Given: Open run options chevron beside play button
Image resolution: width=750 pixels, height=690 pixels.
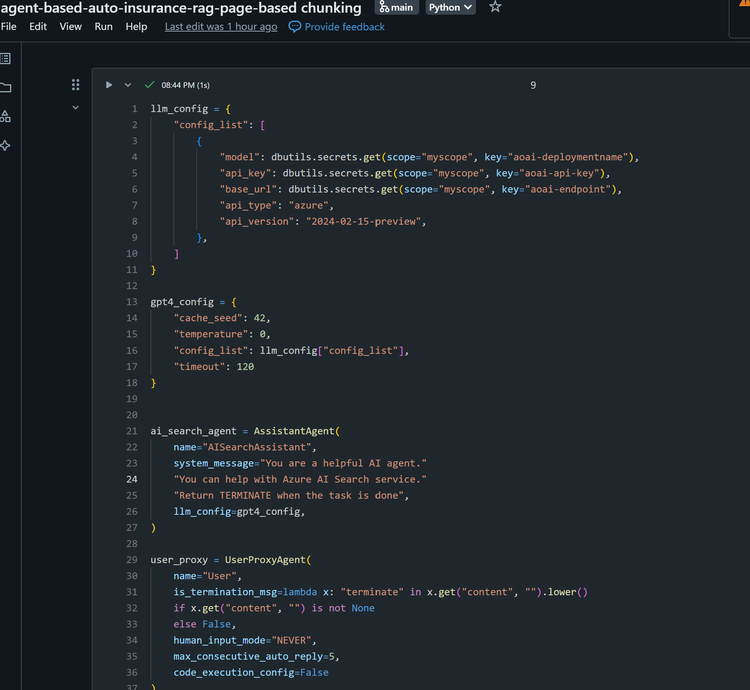Looking at the screenshot, I should coord(128,85).
